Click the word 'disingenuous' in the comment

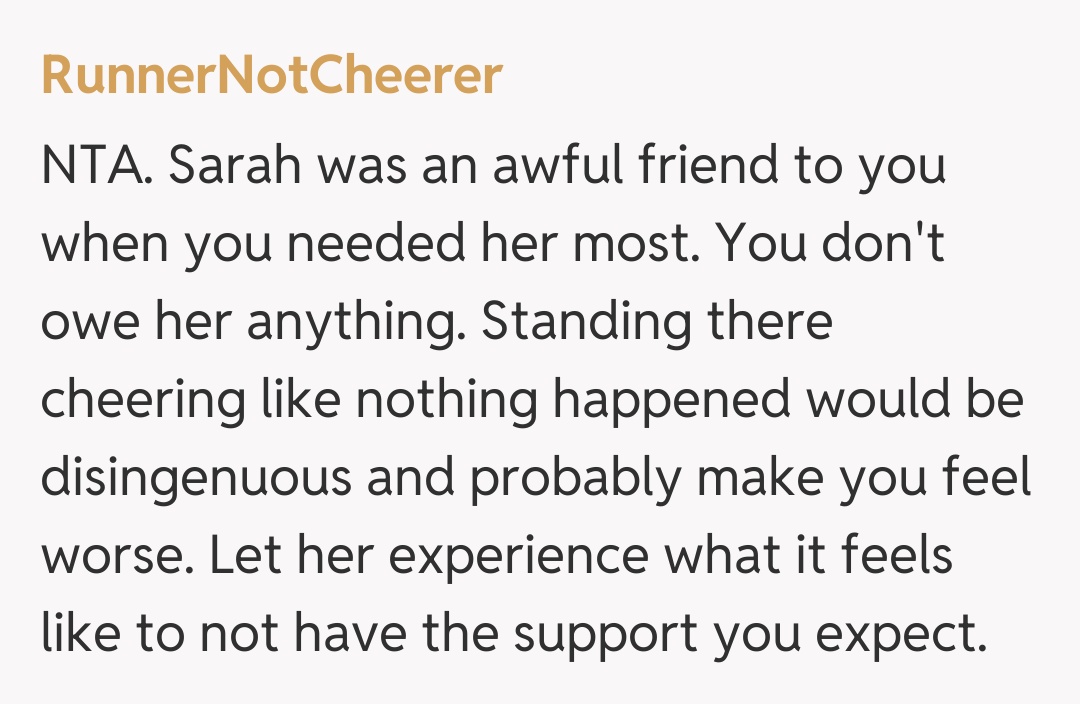click(197, 479)
